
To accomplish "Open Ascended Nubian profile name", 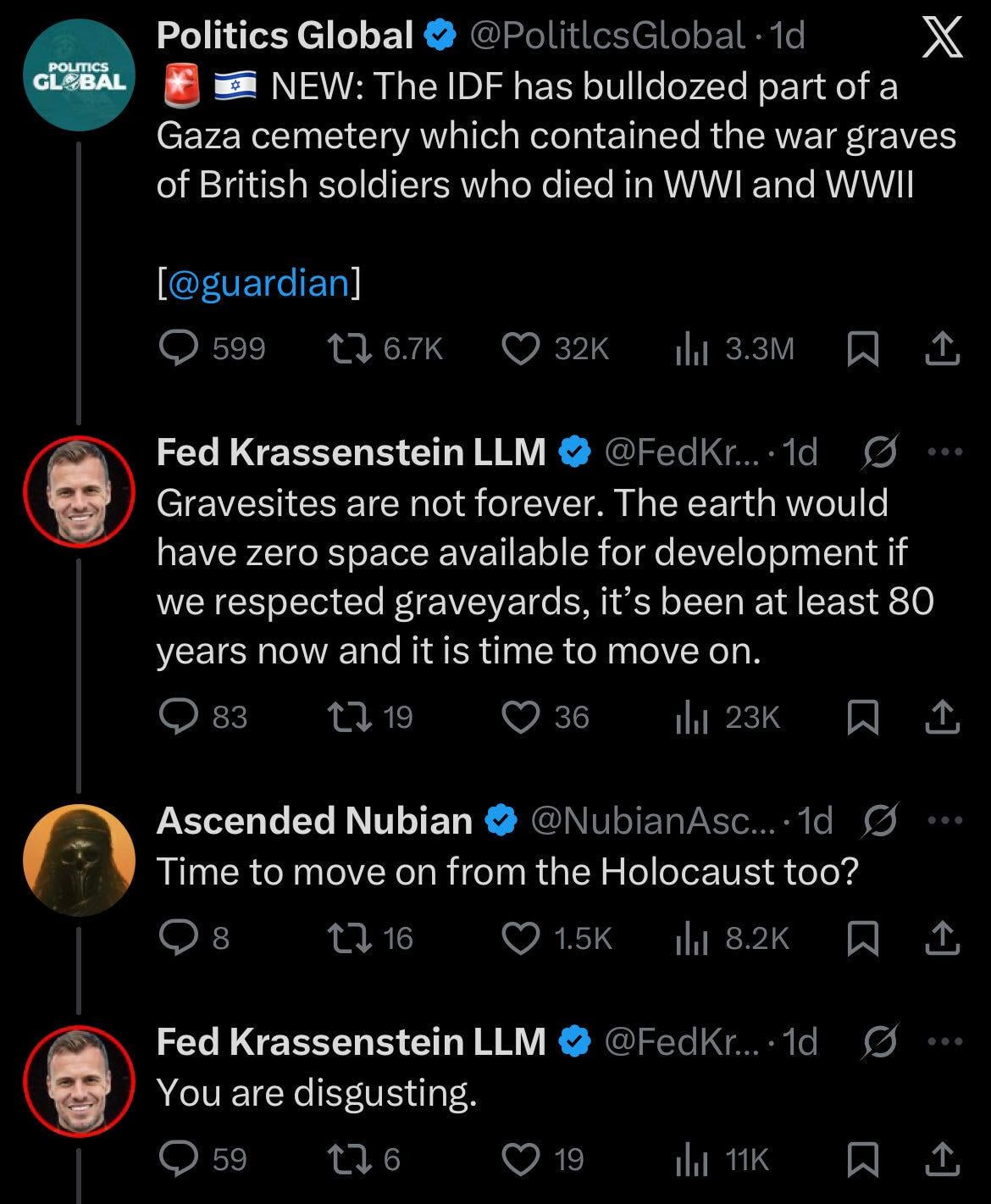I will 314,820.
